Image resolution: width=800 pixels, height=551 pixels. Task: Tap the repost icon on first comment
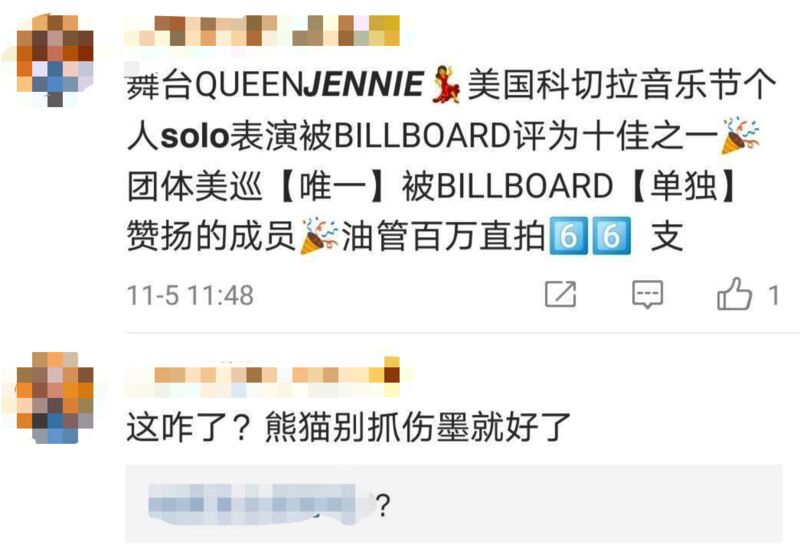[x=560, y=294]
